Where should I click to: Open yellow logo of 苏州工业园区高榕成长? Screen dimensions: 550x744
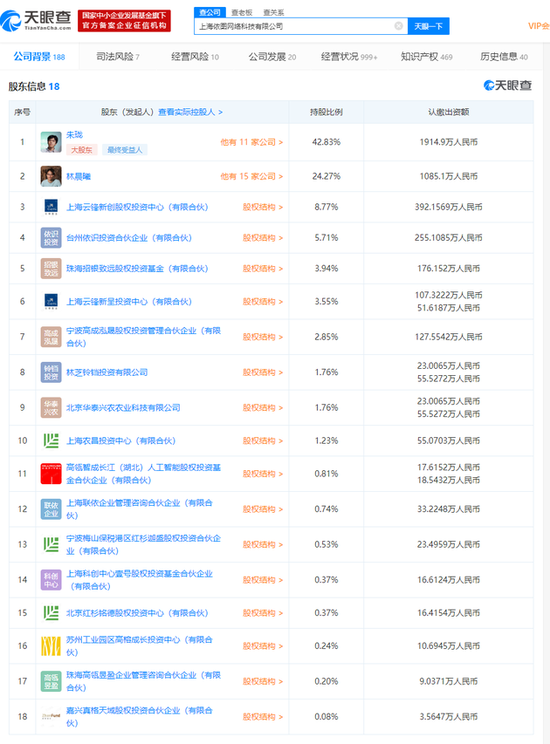point(51,646)
